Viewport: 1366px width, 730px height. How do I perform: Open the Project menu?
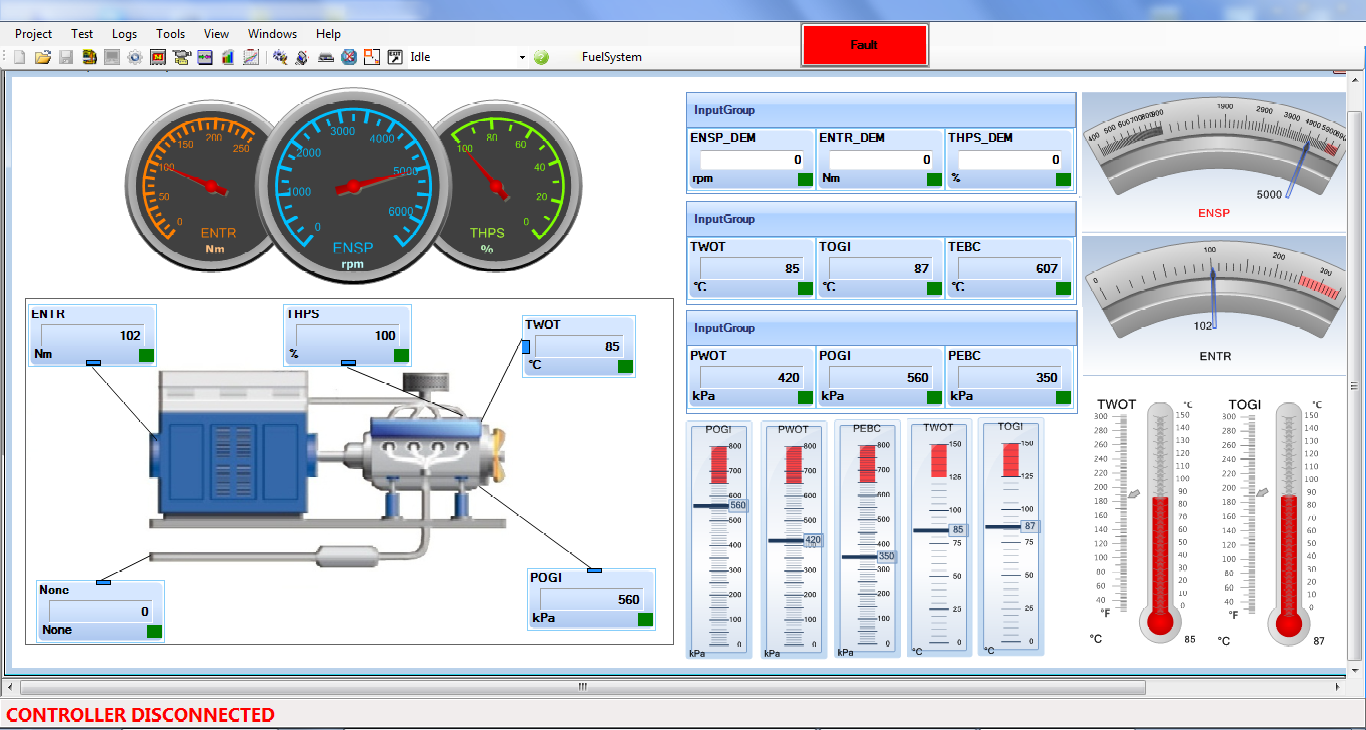[33, 34]
